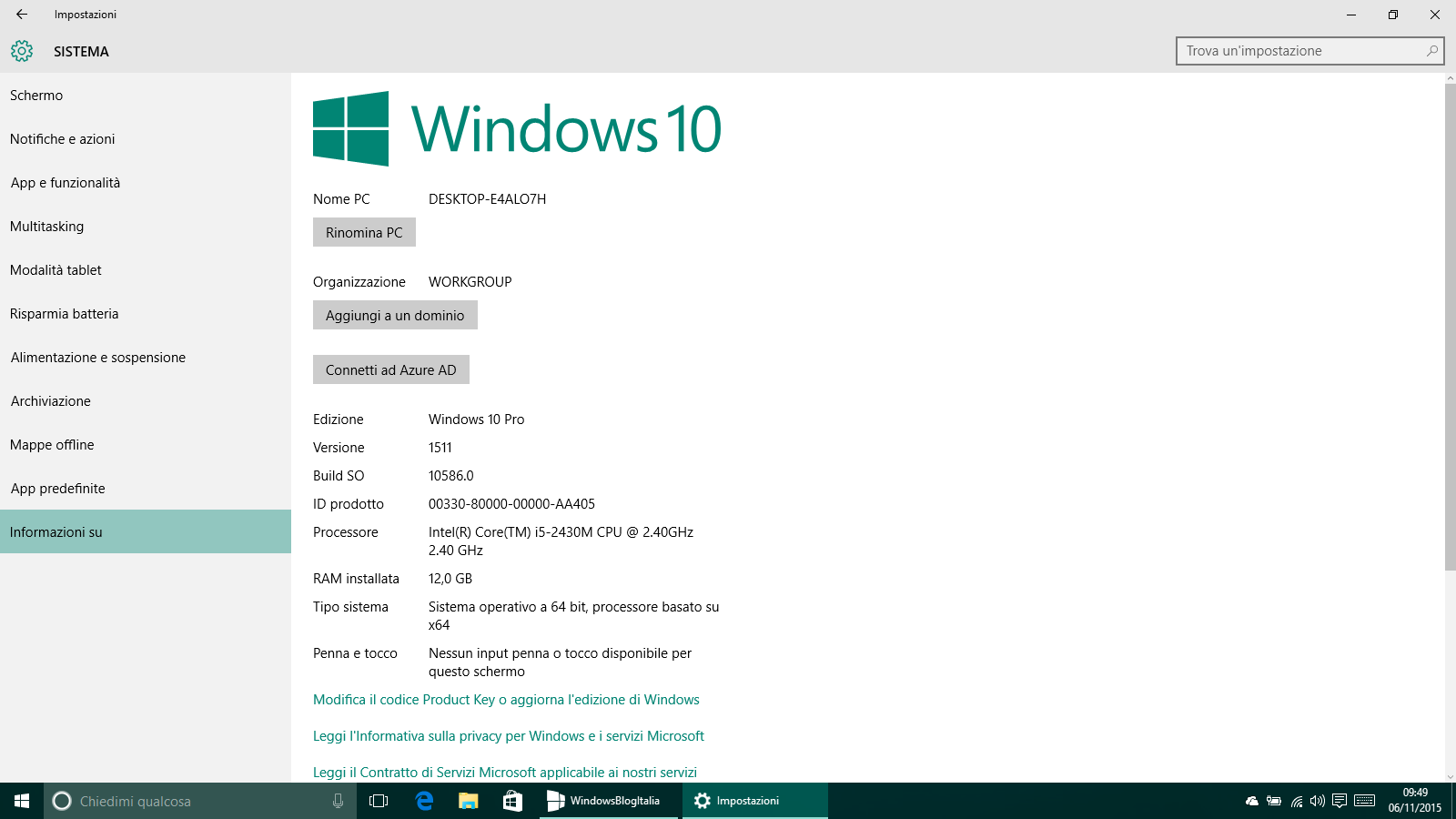Viewport: 1456px width, 819px height.
Task: Click the Intel Core i5-2430M processor text
Action: (x=561, y=541)
